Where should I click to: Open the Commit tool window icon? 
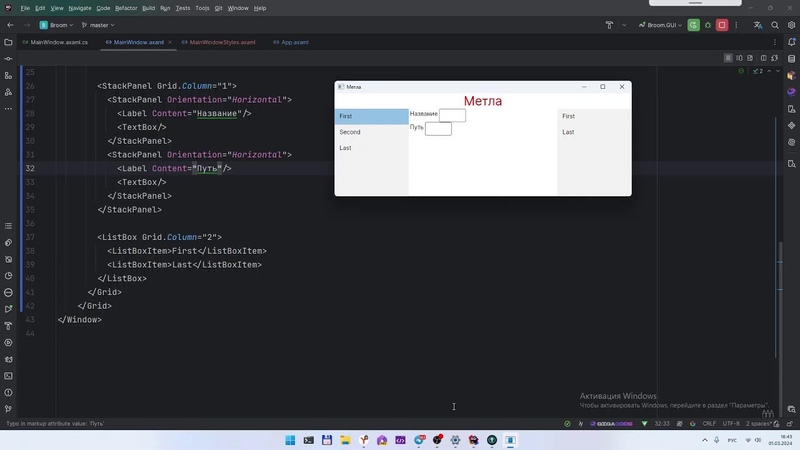[x=8, y=59]
